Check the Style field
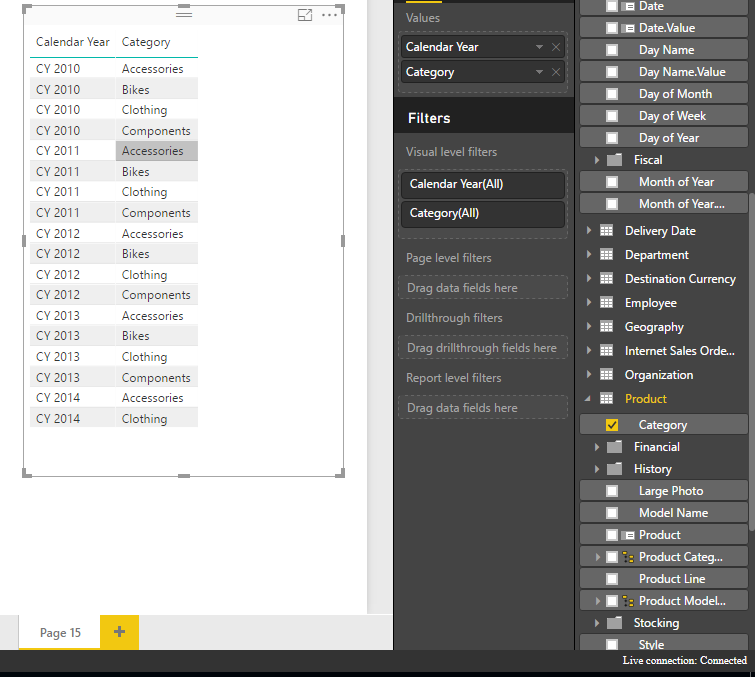755x677 pixels. click(612, 644)
